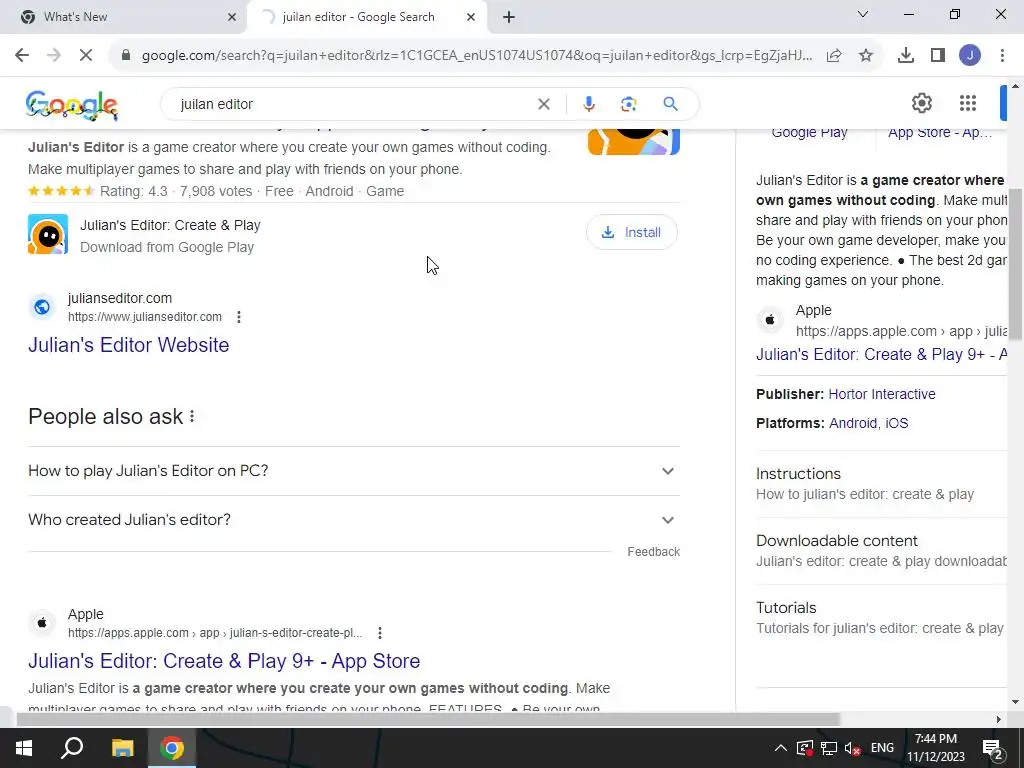Click the scroll right arrow
1024x768 pixels.
tap(998, 720)
